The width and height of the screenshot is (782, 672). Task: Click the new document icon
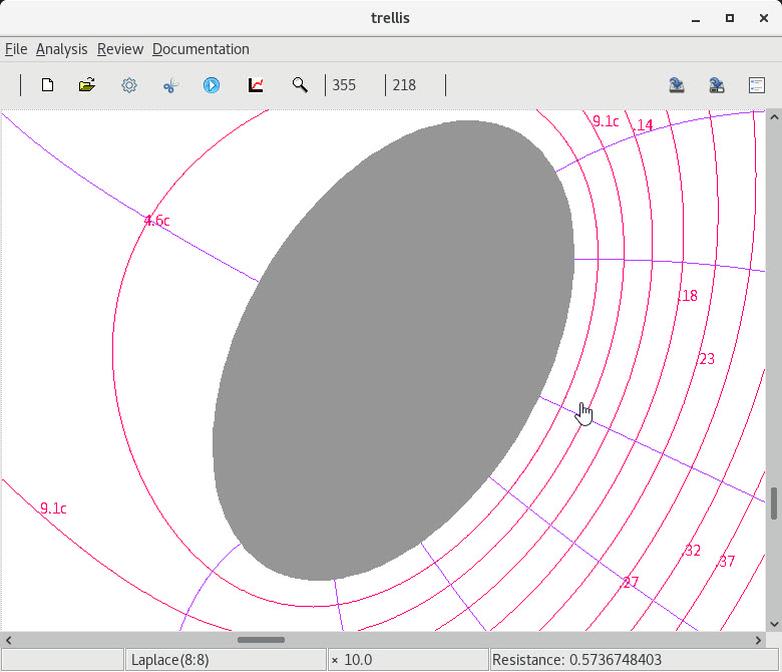pos(47,85)
